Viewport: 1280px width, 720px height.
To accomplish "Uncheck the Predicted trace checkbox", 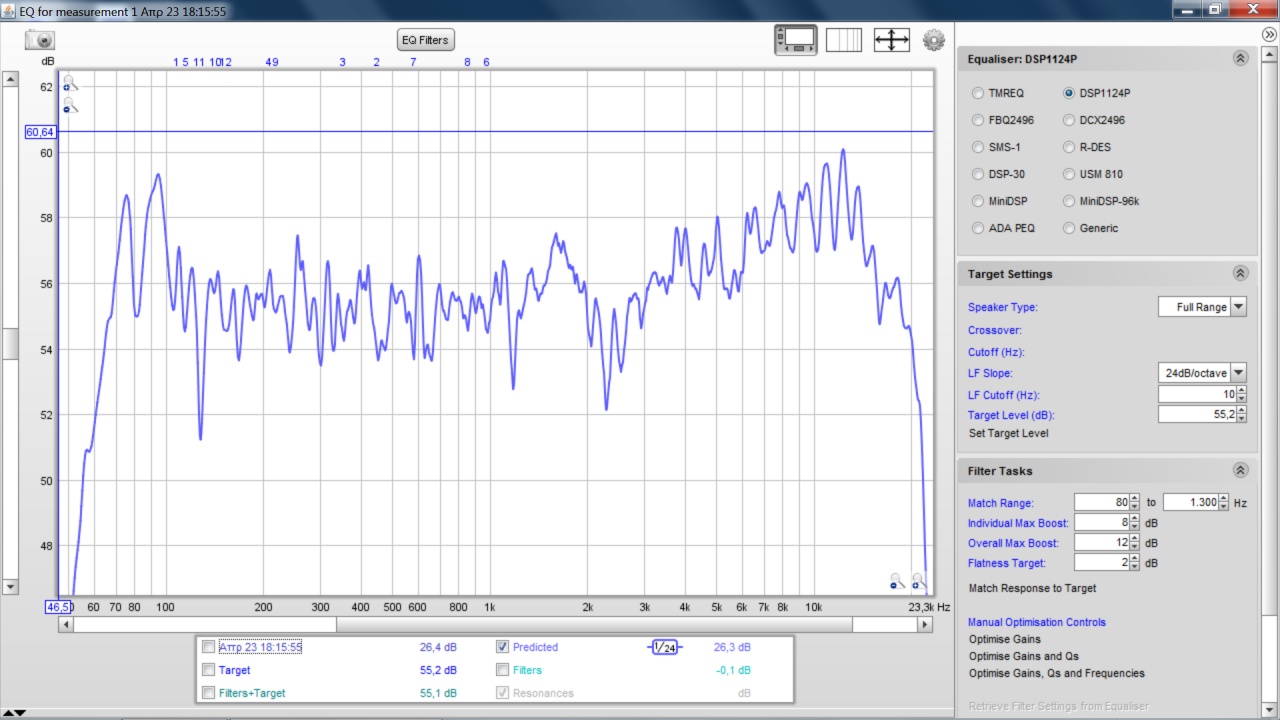I will click(503, 647).
